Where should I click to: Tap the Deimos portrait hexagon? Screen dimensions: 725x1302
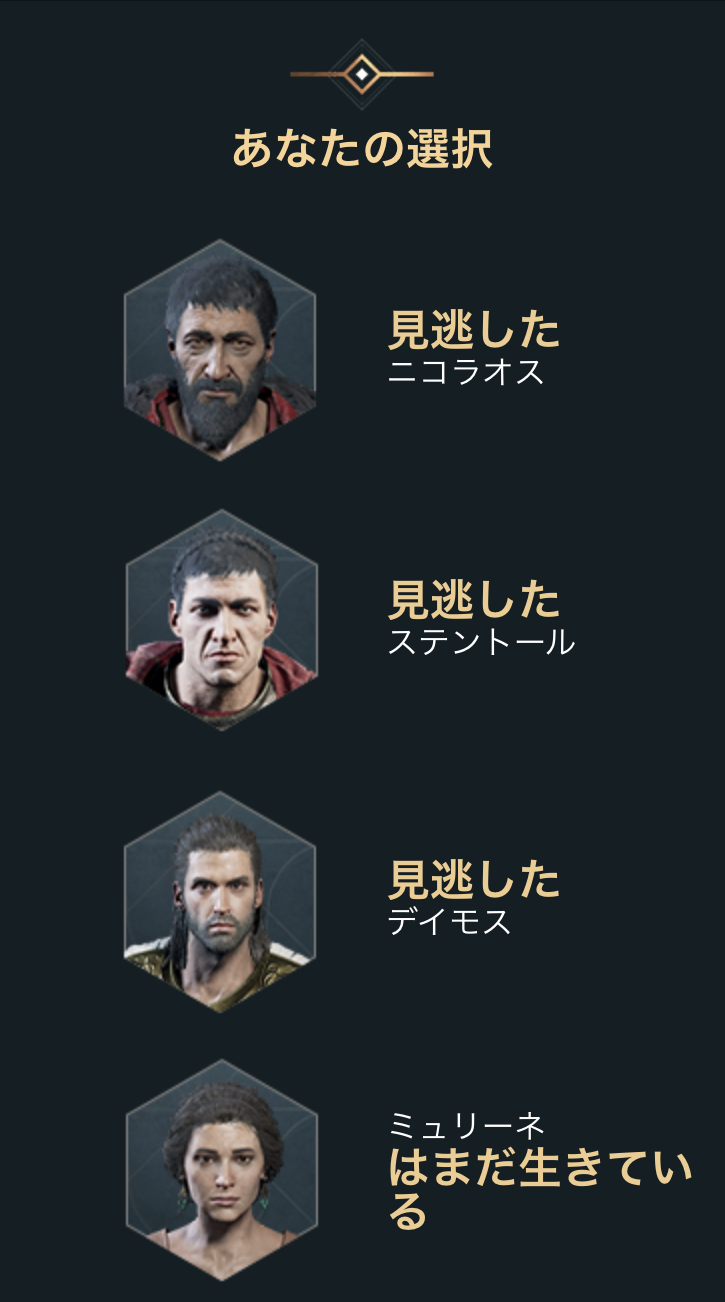click(x=220, y=902)
